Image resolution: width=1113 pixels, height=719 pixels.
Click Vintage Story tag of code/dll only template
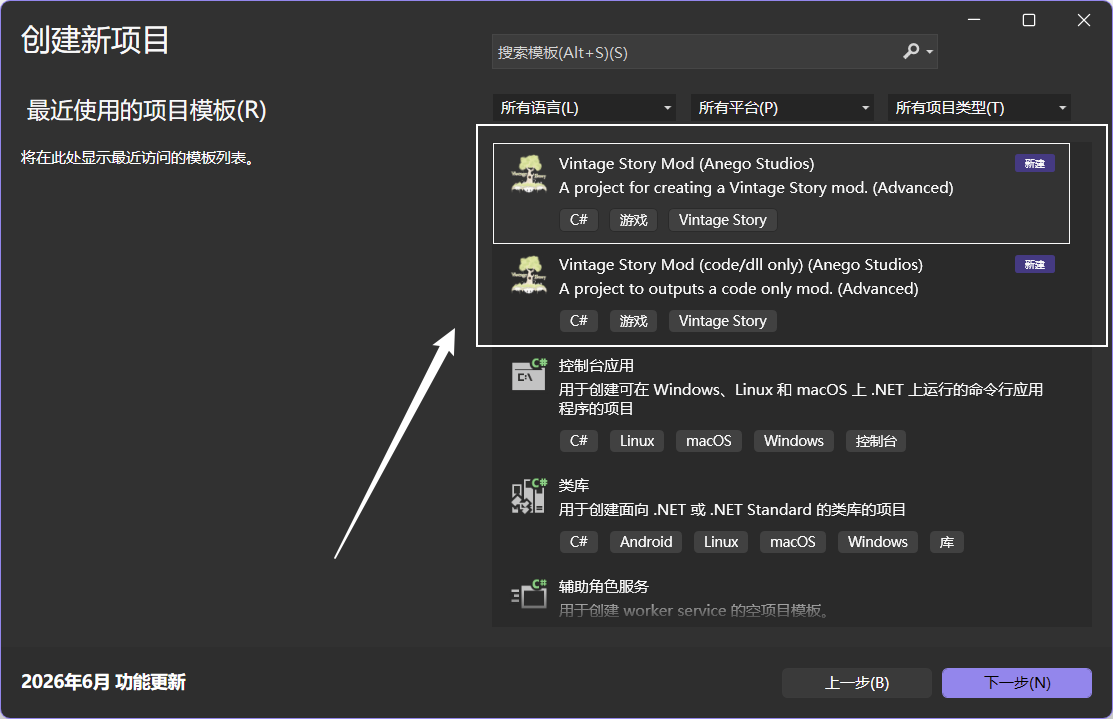coord(723,321)
